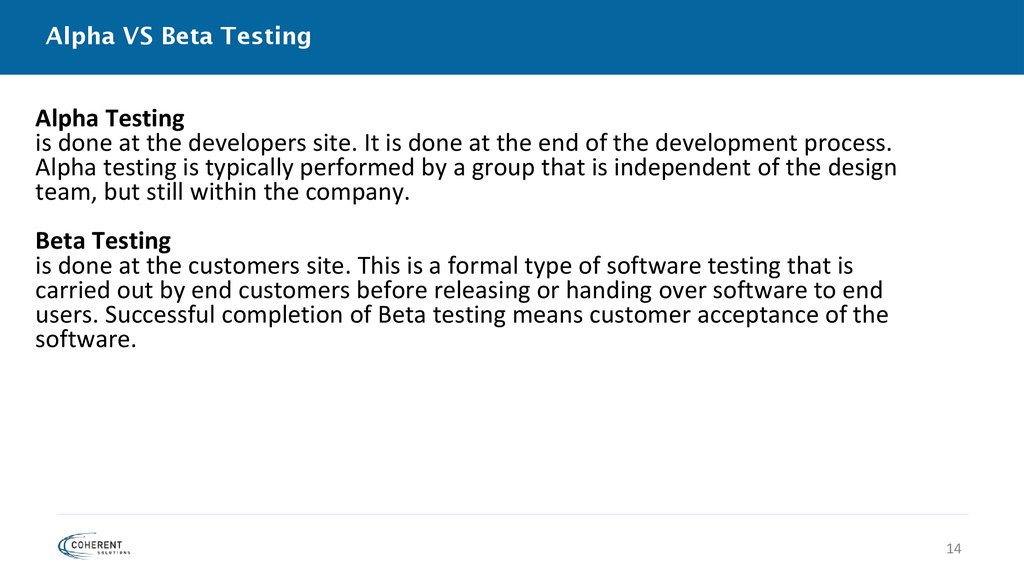Click the line starting 'Alpha testing is typically performed'
Viewport: 1024px width, 574px height.
(x=466, y=167)
